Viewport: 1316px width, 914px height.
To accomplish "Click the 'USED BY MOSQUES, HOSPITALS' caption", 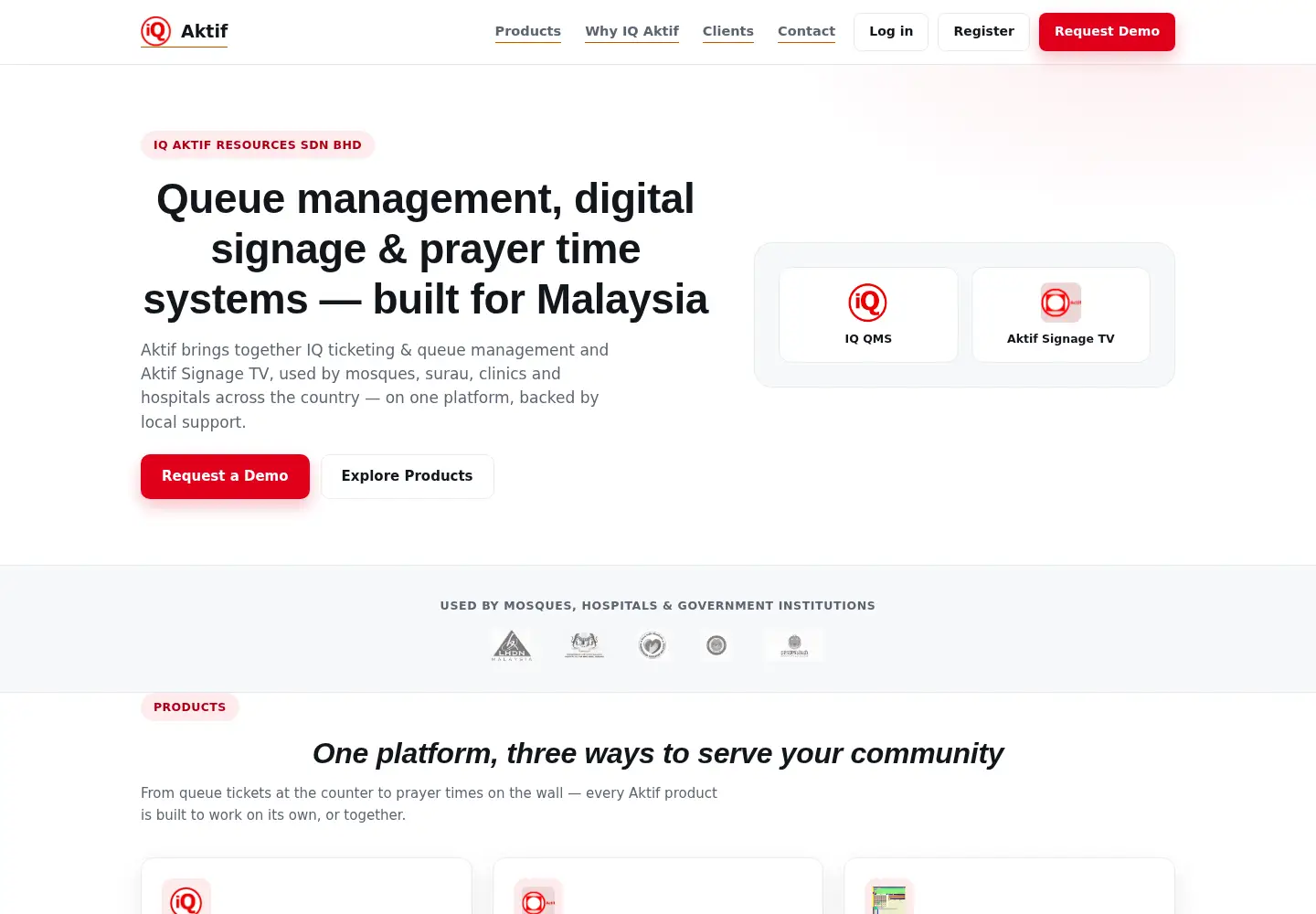I will pos(658,605).
